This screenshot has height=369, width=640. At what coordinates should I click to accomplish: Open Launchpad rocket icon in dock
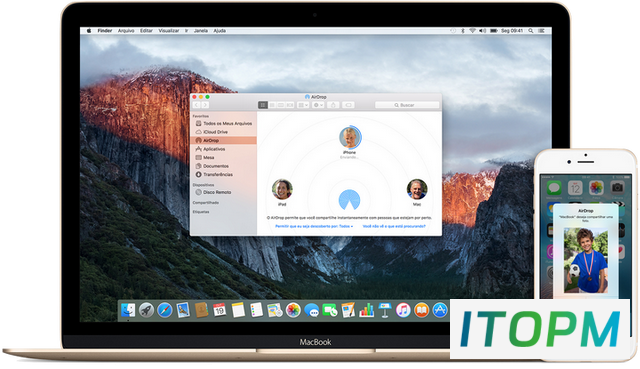[x=147, y=310]
